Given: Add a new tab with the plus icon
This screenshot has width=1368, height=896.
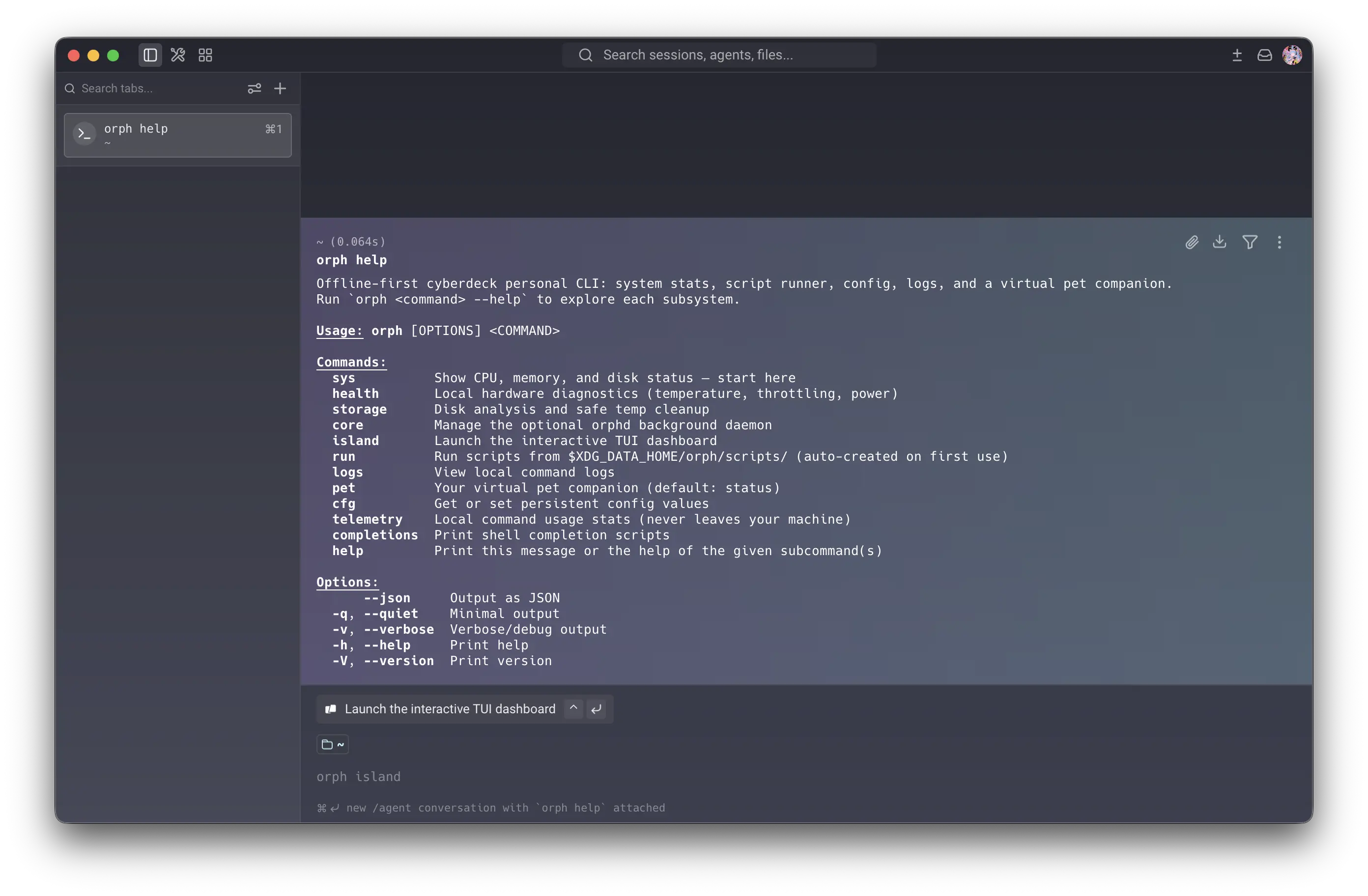Looking at the screenshot, I should (280, 88).
